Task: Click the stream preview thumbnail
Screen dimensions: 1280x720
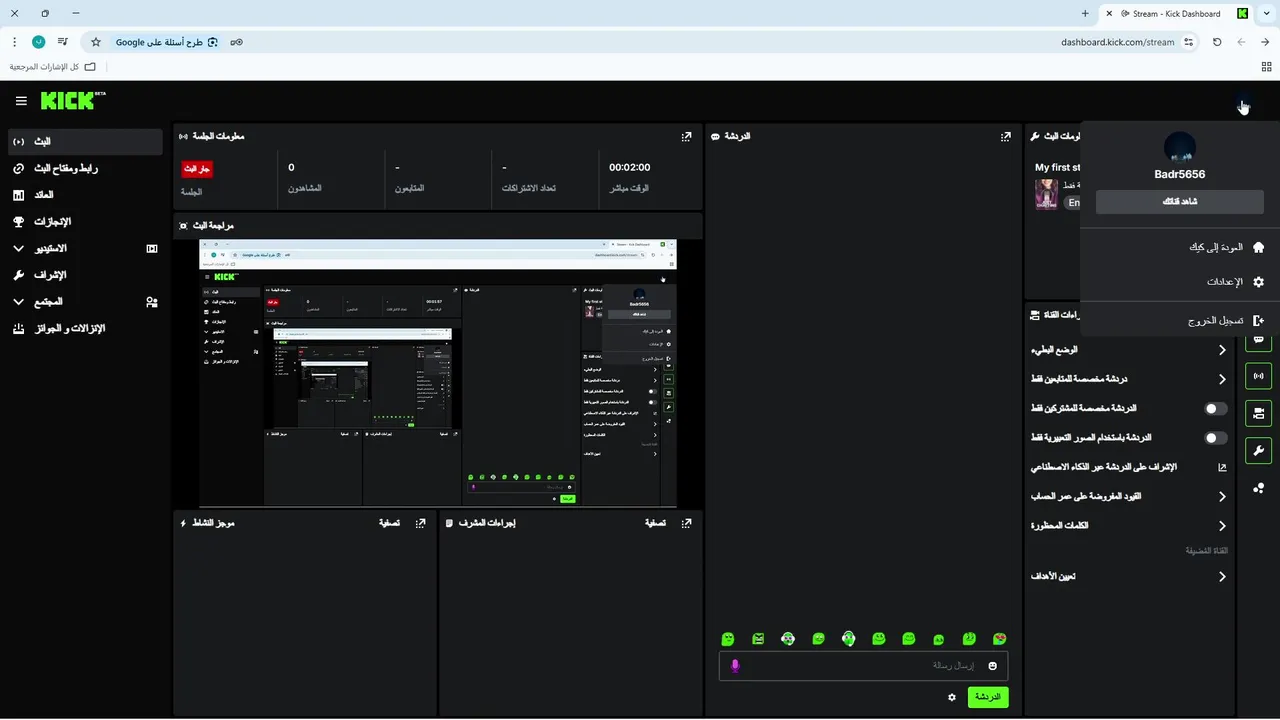Action: tap(438, 373)
